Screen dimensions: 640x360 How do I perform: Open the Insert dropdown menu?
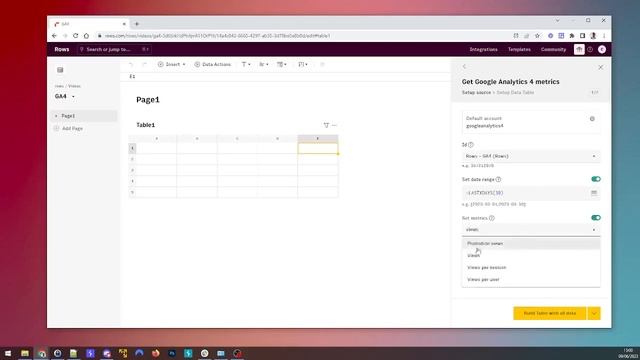[172, 64]
